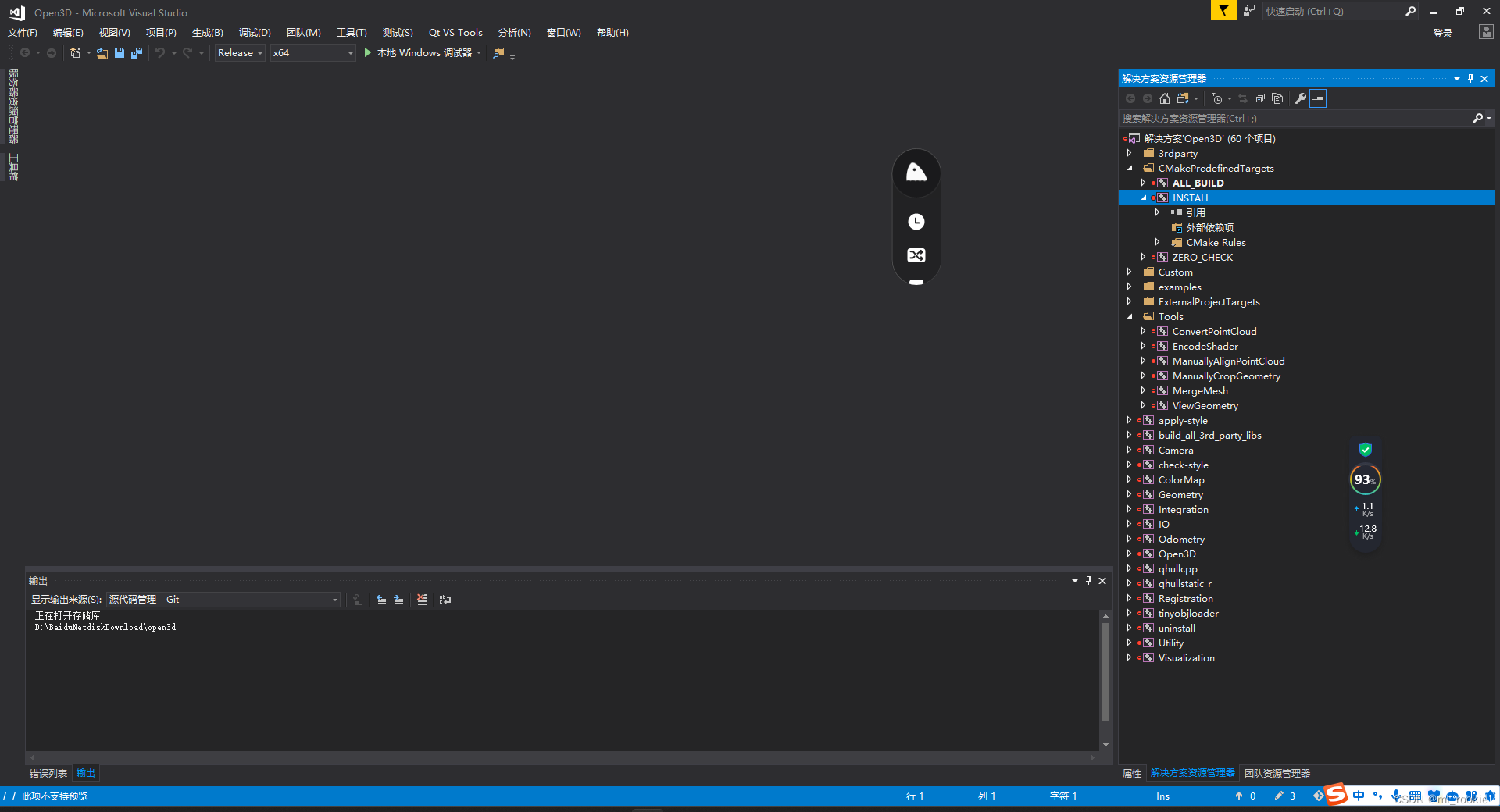This screenshot has height=812, width=1500.
Task: Click the Solution Explorer search field
Action: (1294, 119)
